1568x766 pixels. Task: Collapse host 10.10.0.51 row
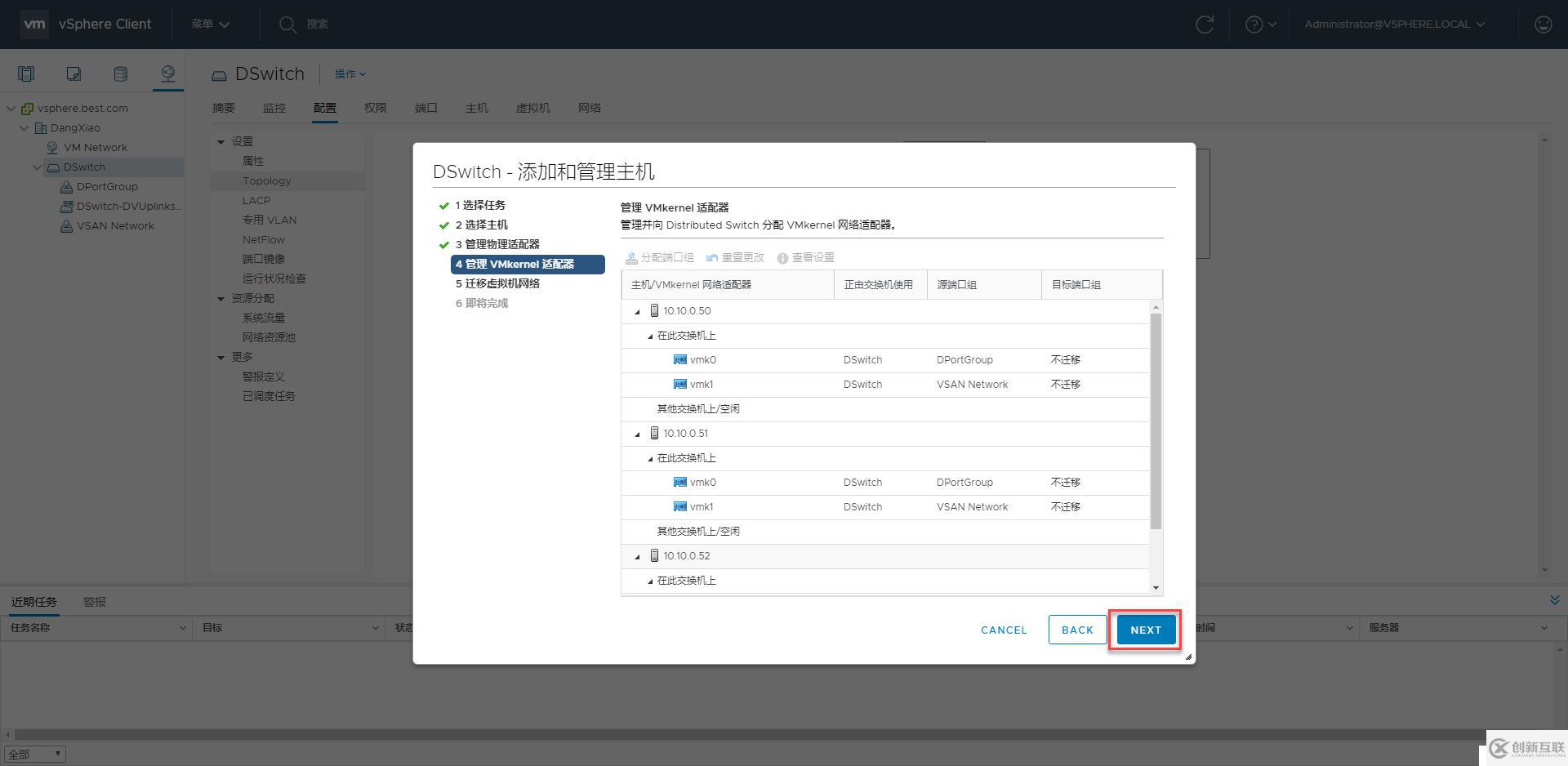pos(638,434)
